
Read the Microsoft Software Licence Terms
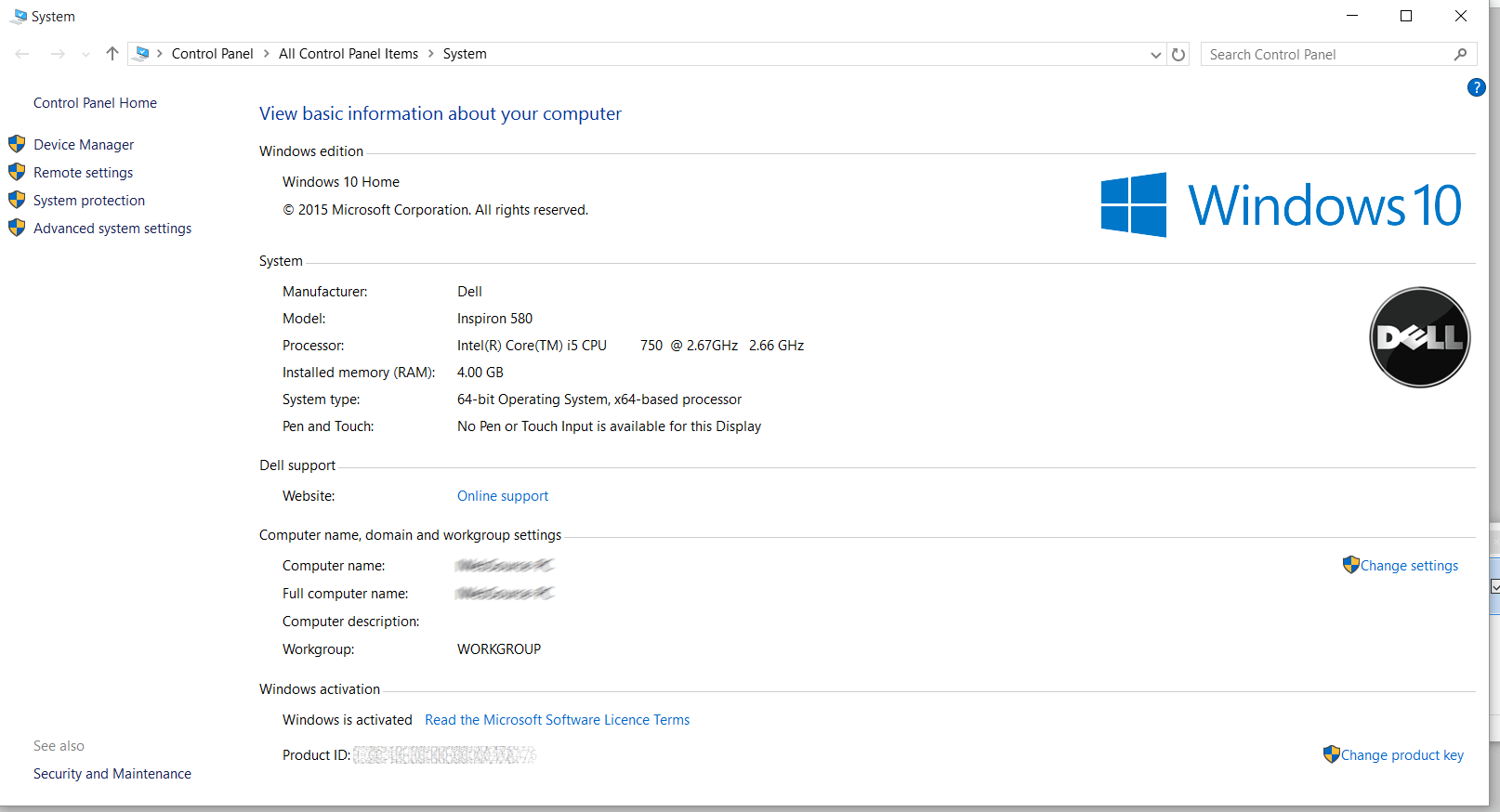point(558,720)
